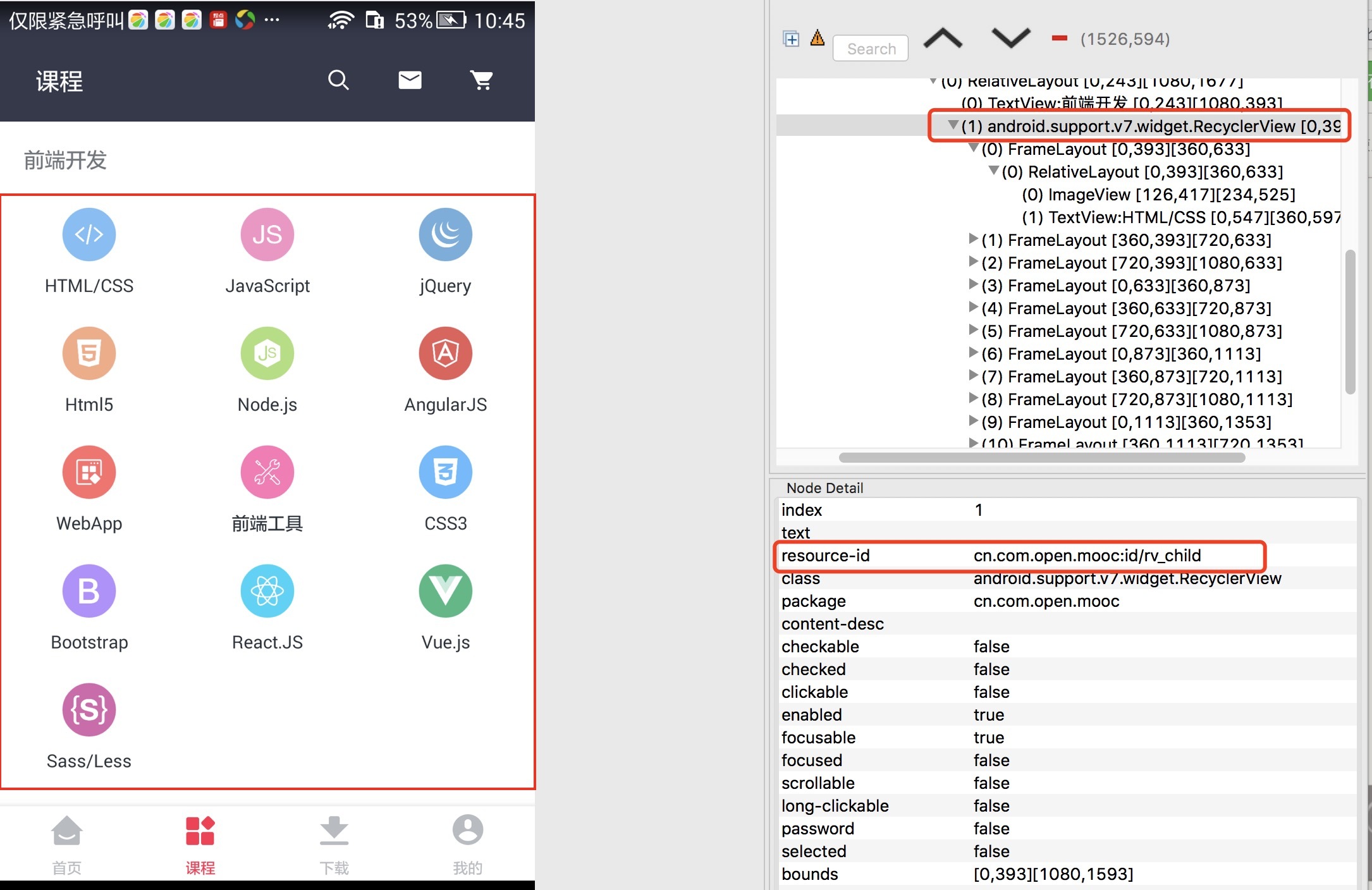Collapse the RecyclerView node in tree
This screenshot has height=890, width=1372.
click(953, 126)
